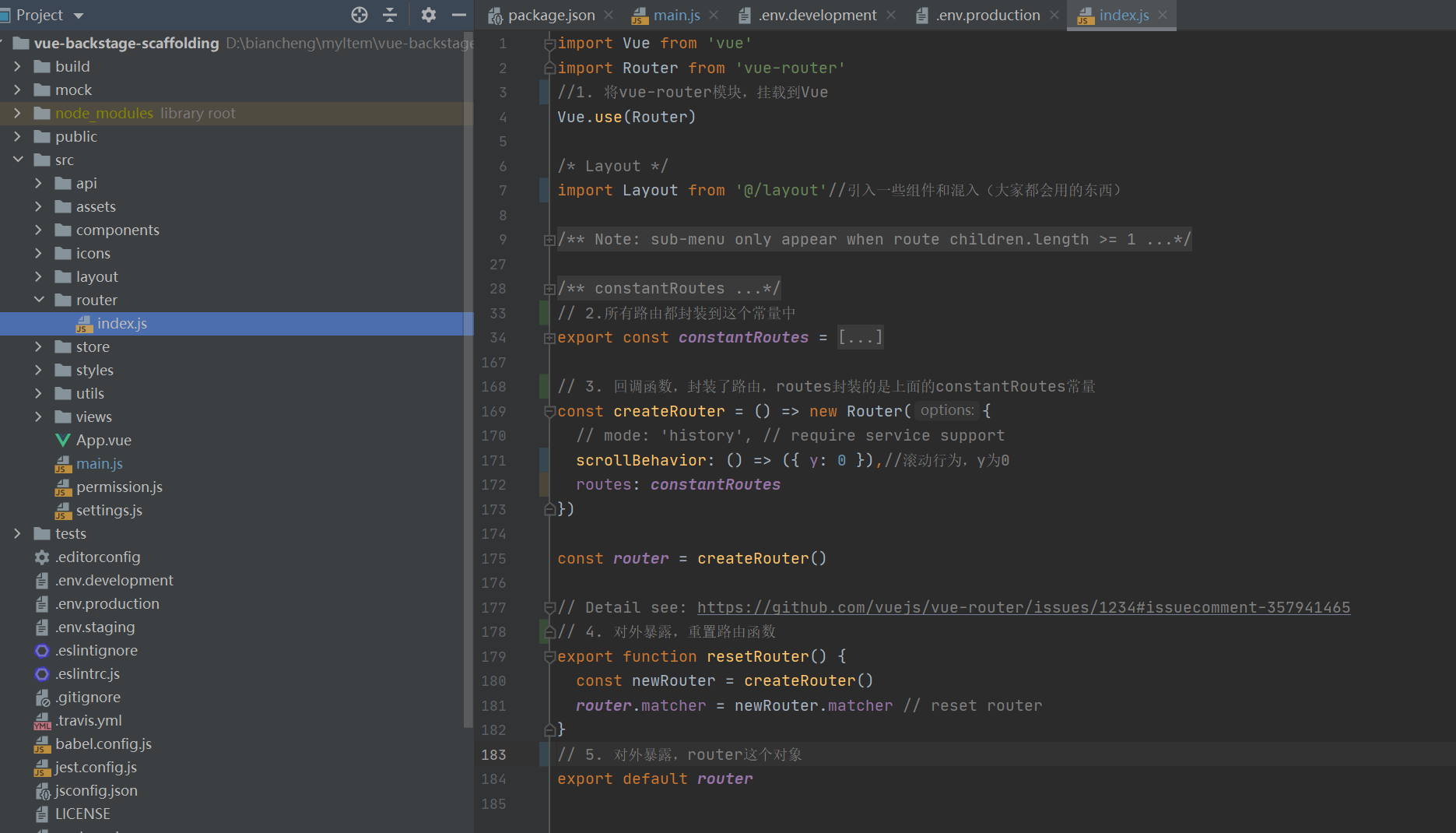Screen dimensions: 1456x833
Task: Click jest.config.js file icon
Action: [x=42, y=767]
